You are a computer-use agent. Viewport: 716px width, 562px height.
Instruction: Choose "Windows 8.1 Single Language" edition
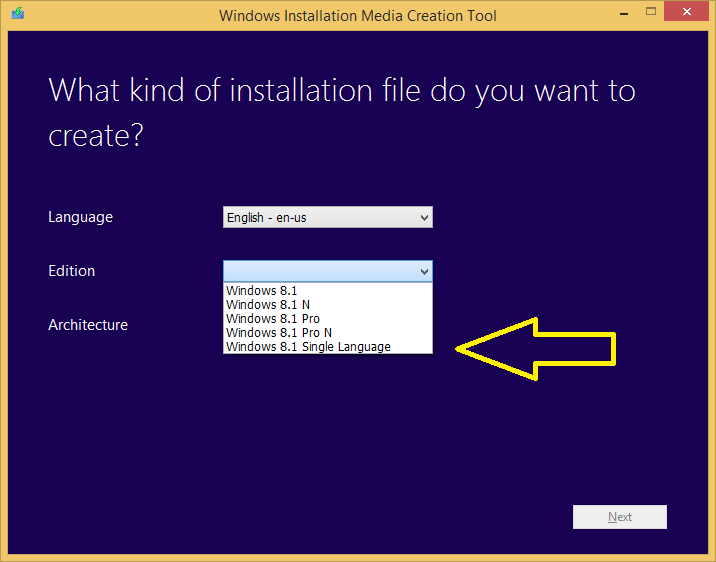click(x=308, y=347)
